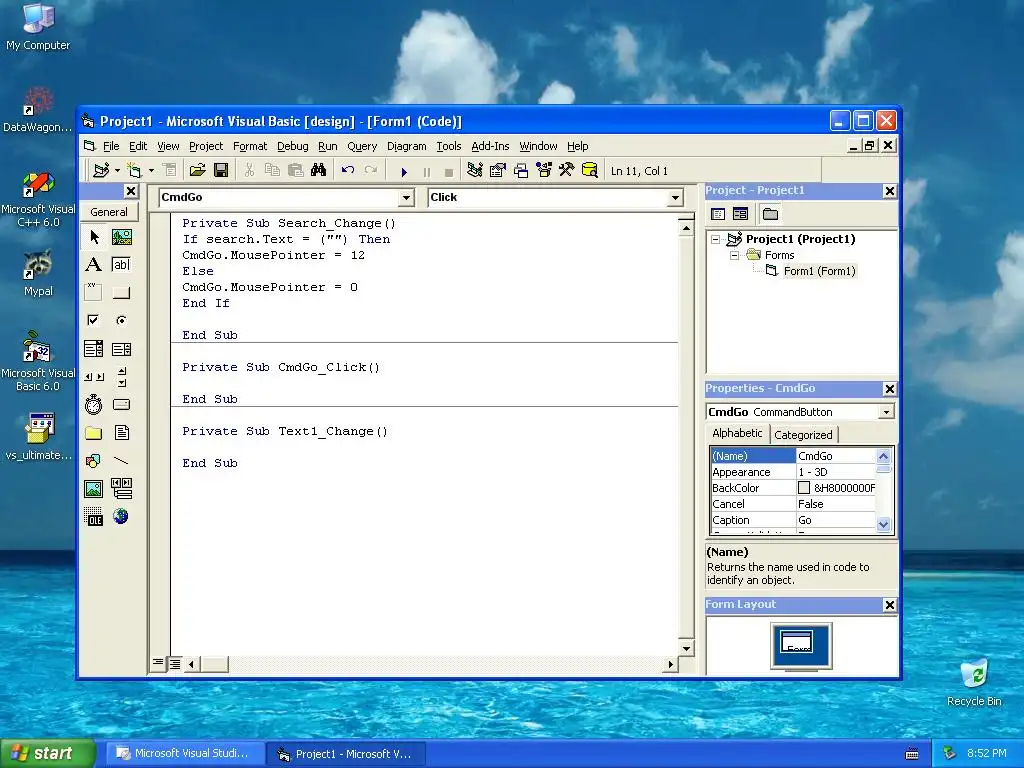Toggle Procedure View button at code bottom
1024x768 pixels.
[158, 664]
